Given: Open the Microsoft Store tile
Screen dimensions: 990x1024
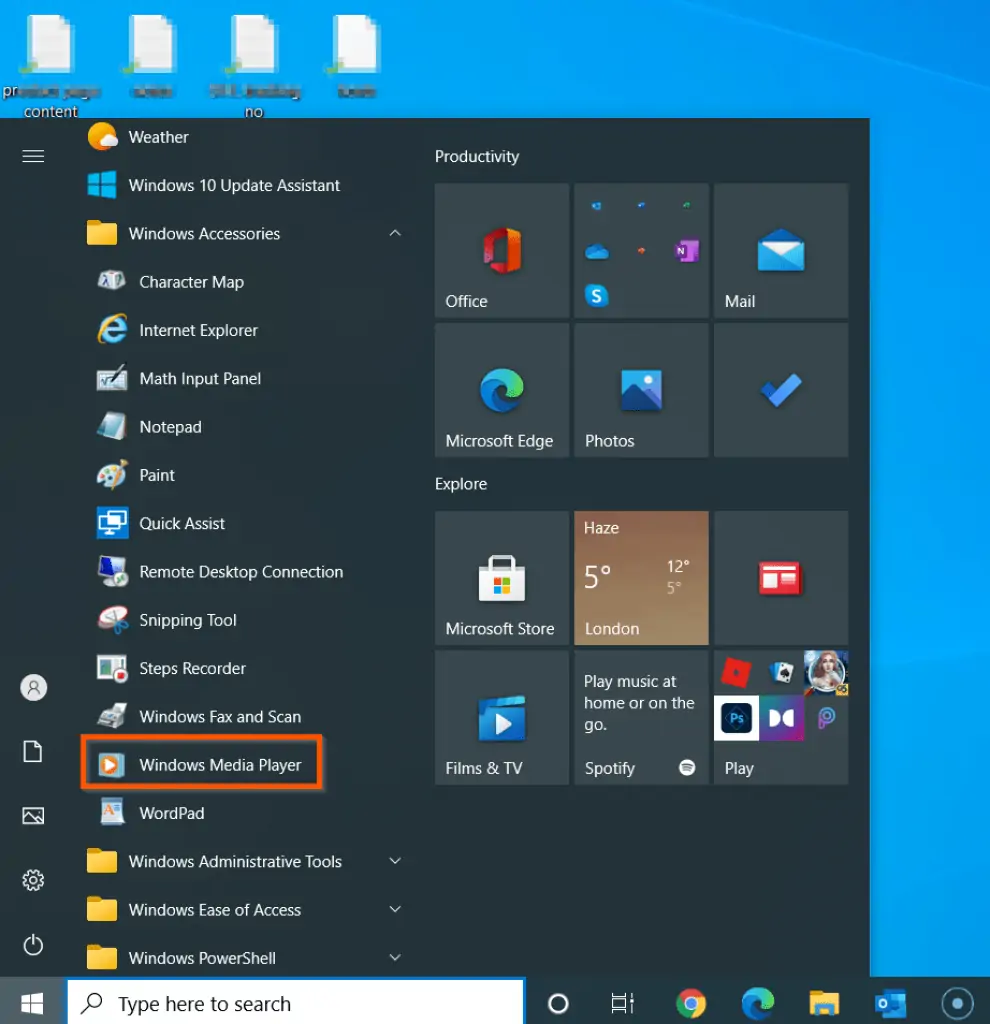Looking at the screenshot, I should [501, 578].
